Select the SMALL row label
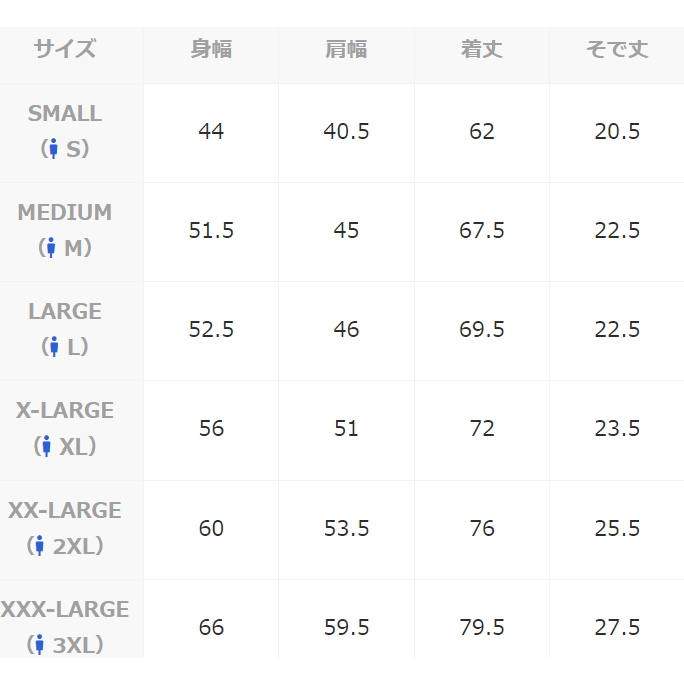 pyautogui.click(x=65, y=113)
